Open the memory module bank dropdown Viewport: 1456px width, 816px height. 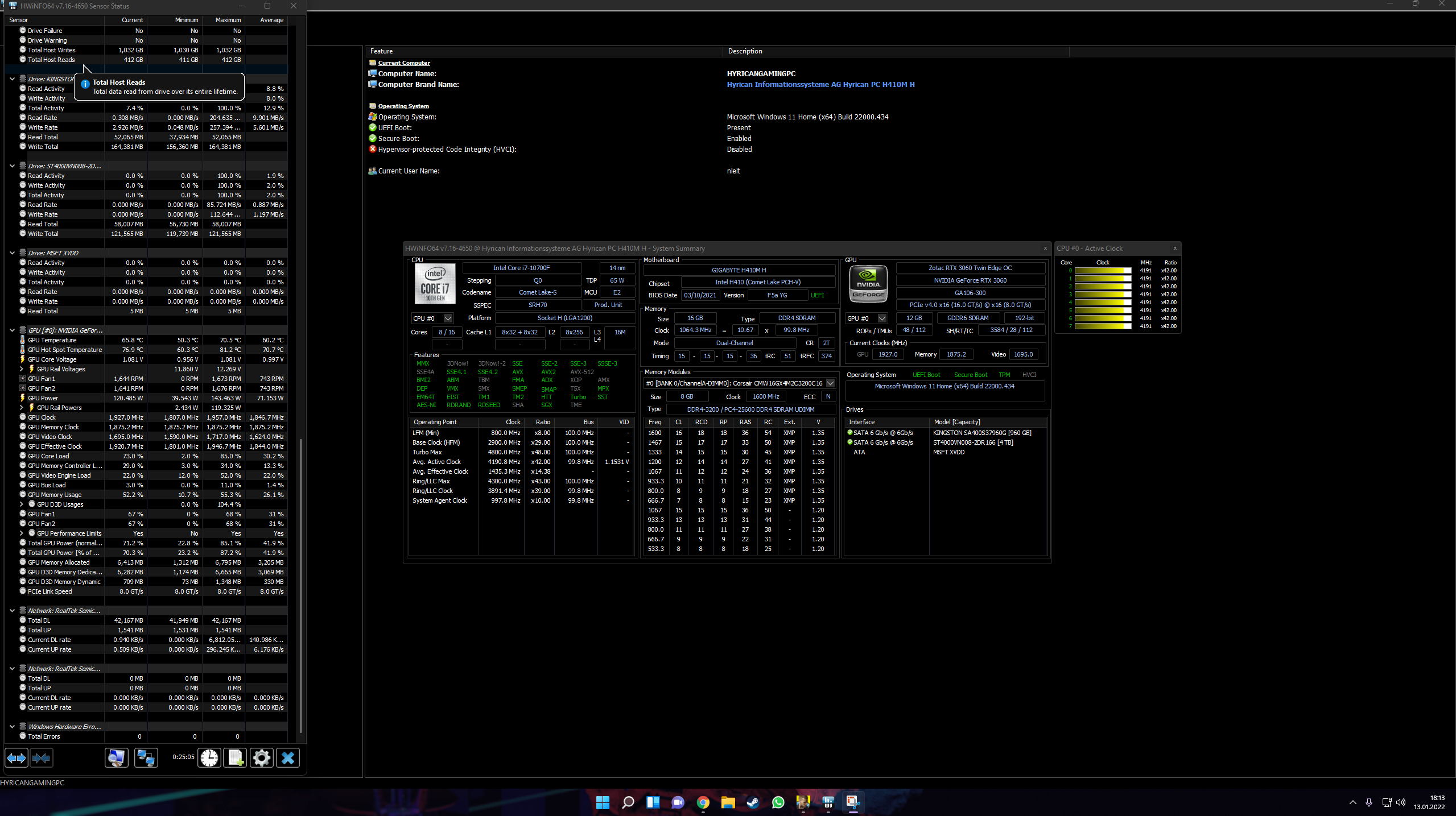(x=830, y=383)
